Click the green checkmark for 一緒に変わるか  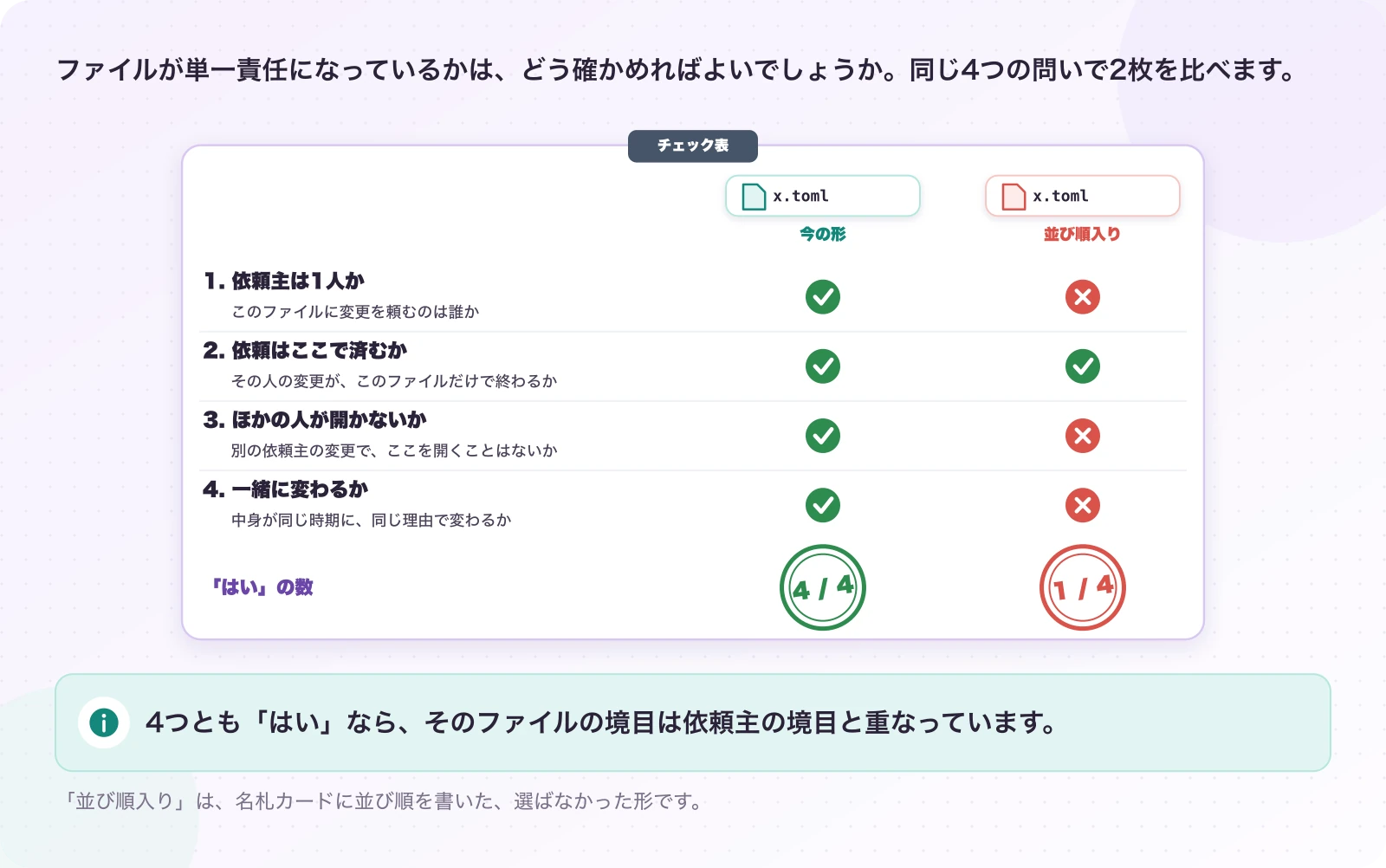click(823, 505)
